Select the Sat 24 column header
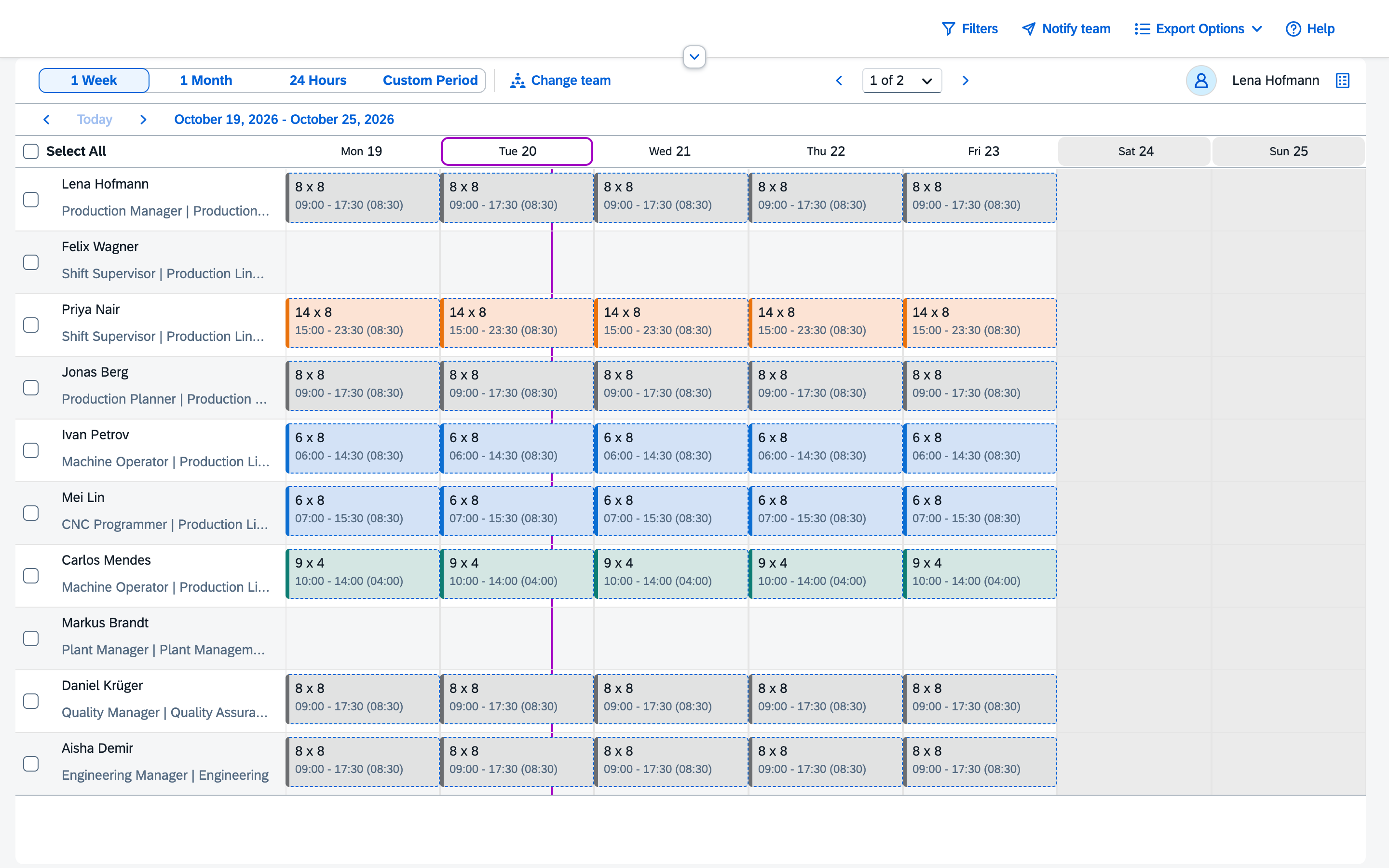 point(1135,151)
